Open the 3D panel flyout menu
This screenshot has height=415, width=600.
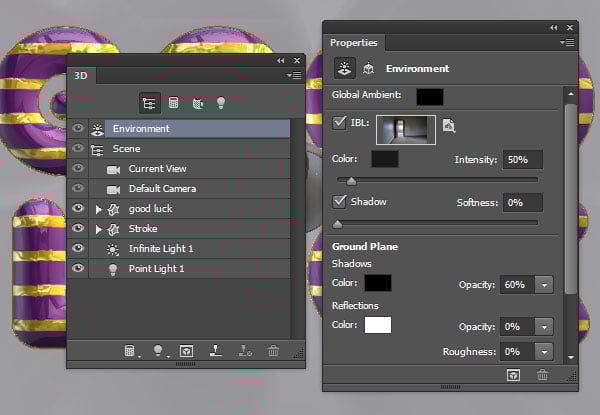(x=294, y=75)
